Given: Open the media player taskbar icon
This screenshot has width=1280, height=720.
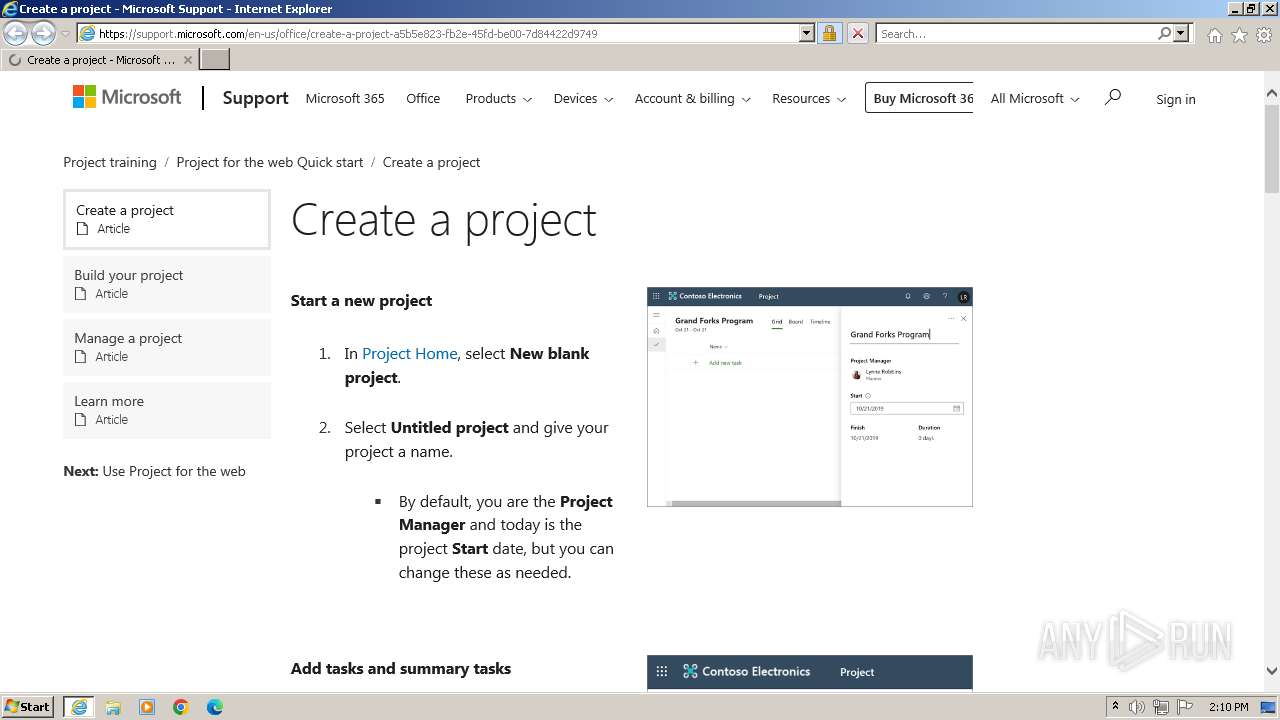Looking at the screenshot, I should [147, 707].
